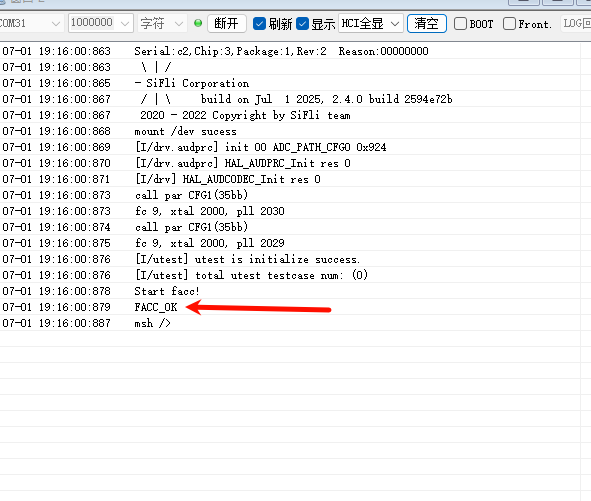Uncheck the 显示 checkbox
This screenshot has height=501, width=591.
302,24
